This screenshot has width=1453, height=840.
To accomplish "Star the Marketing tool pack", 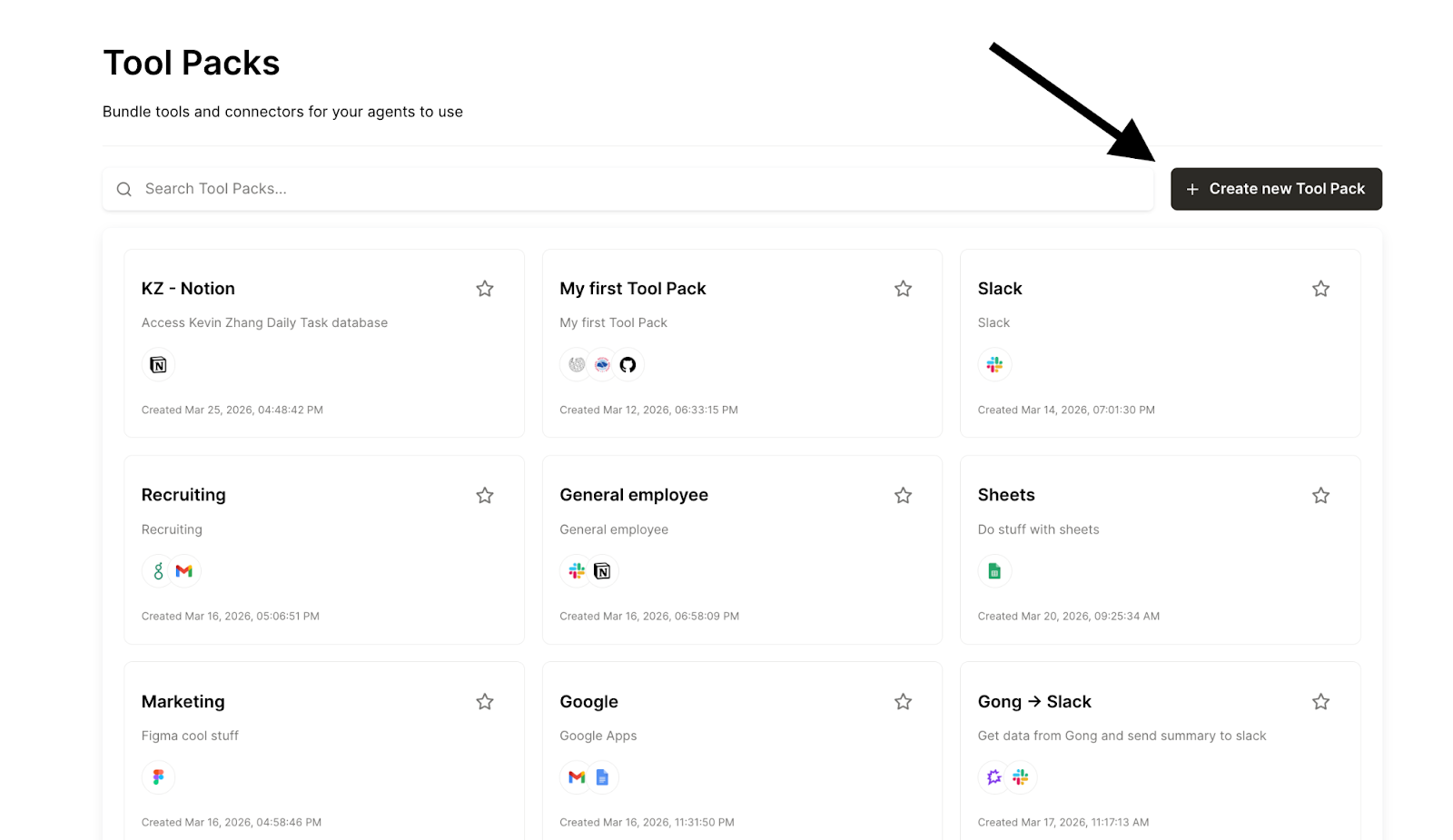I will [x=485, y=701].
